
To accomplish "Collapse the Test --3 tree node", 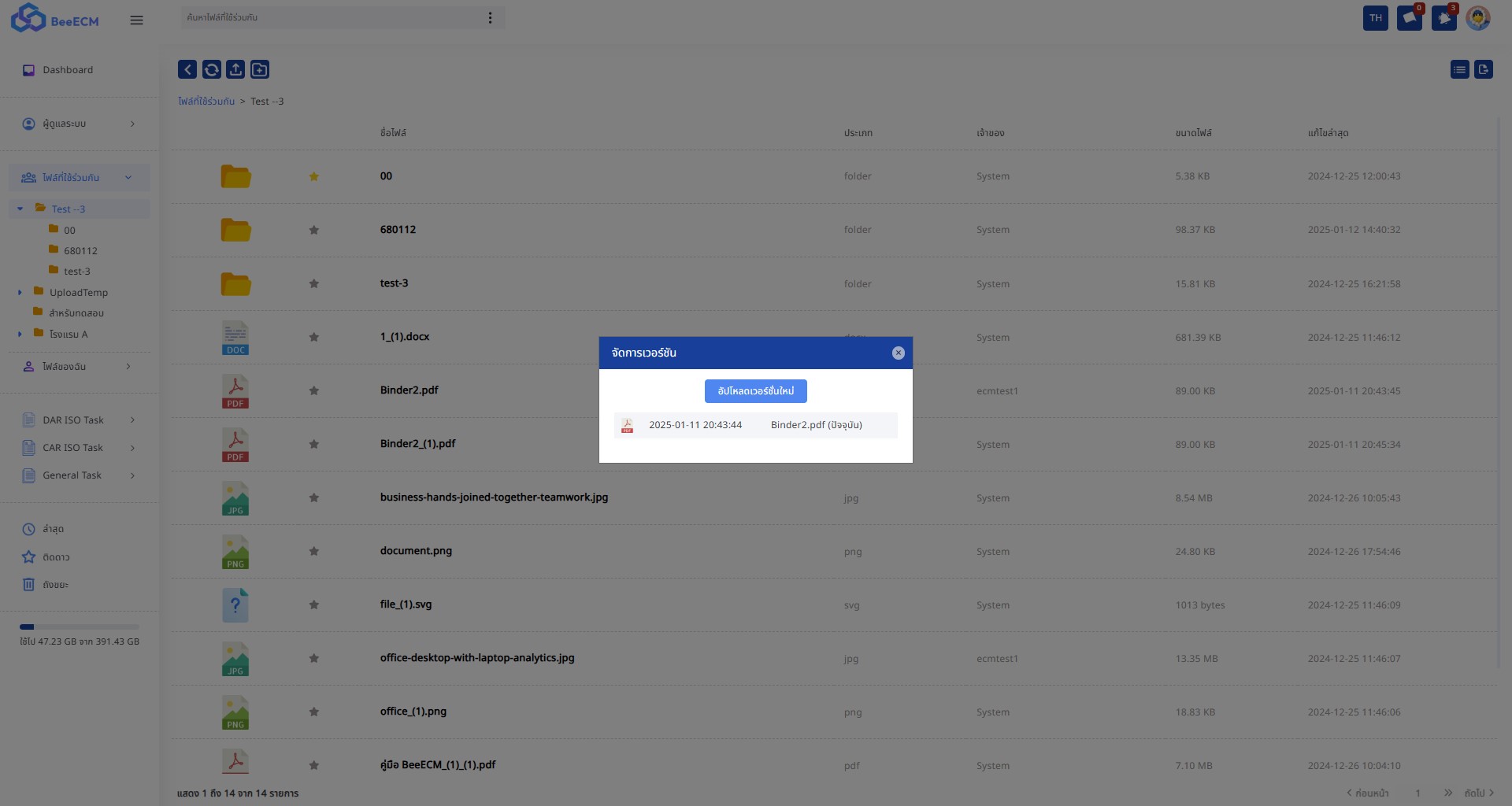I will 20,209.
